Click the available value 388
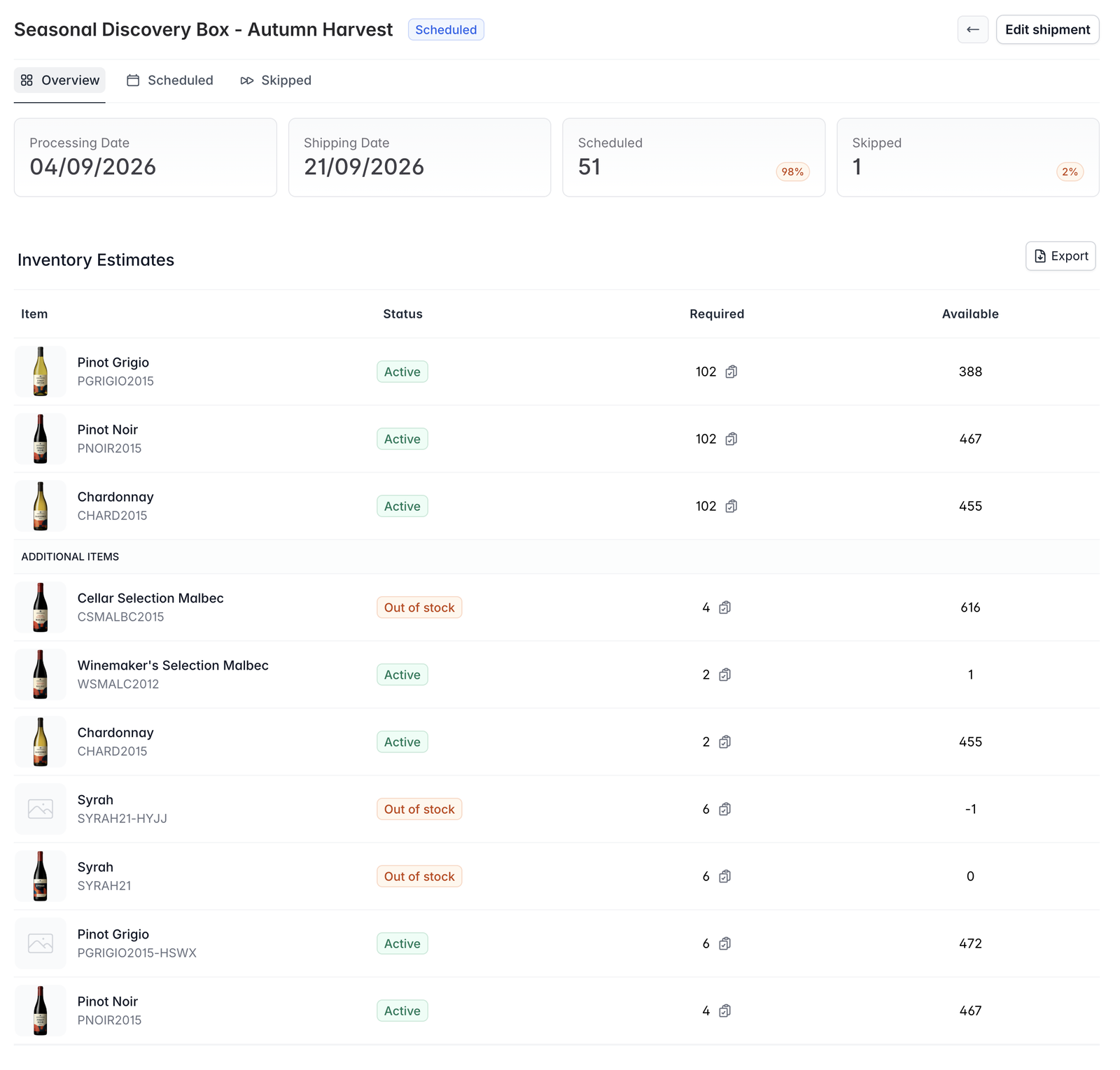This screenshot has width=1120, height=1070. [x=970, y=372]
